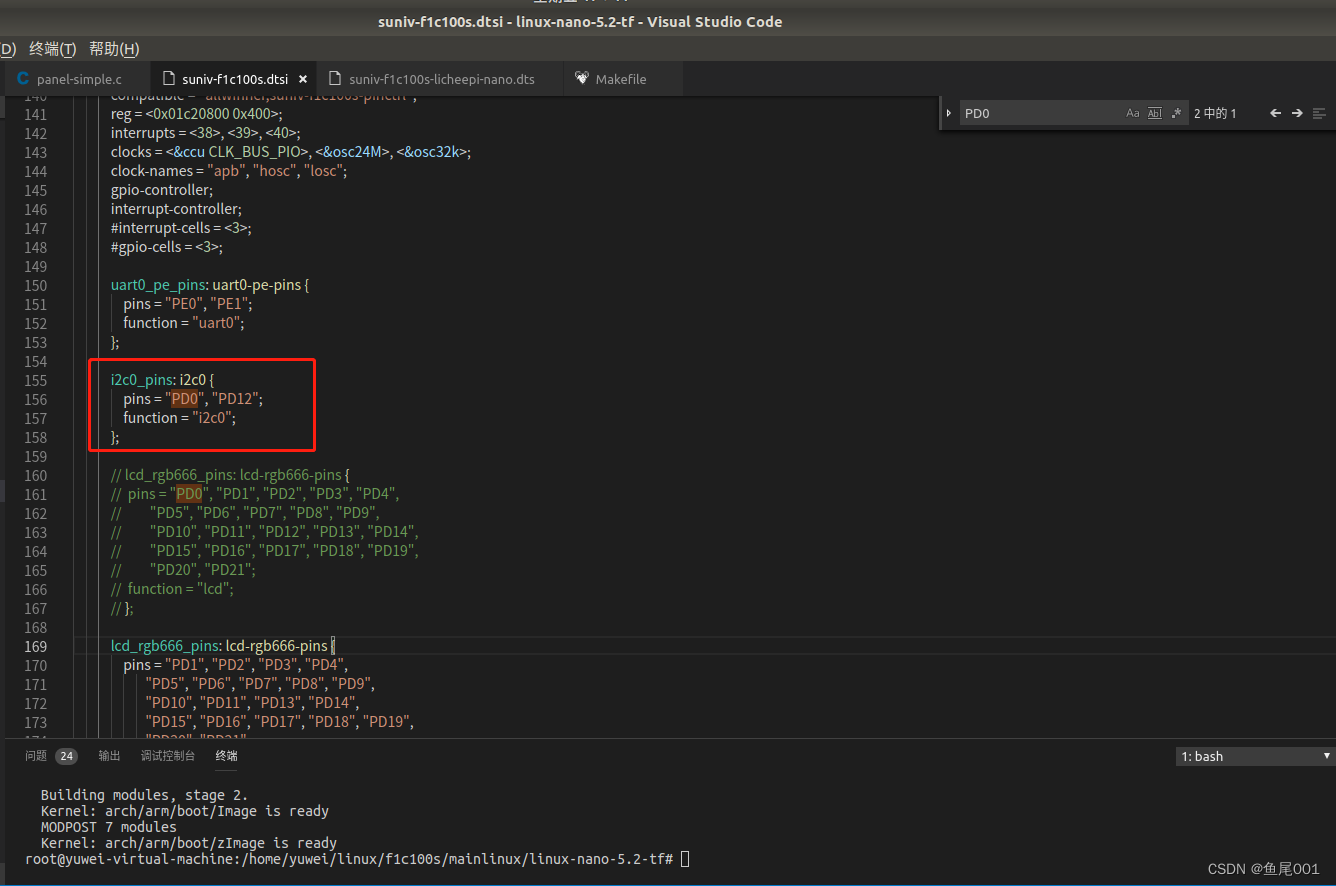
Task: Click the interrupt-controller; line
Action: coord(176,209)
